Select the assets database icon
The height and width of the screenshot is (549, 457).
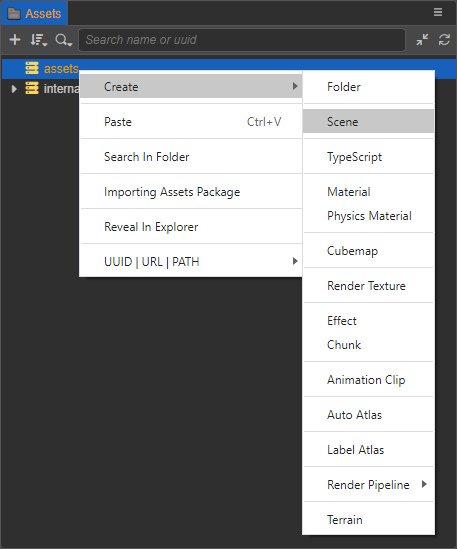[x=32, y=68]
